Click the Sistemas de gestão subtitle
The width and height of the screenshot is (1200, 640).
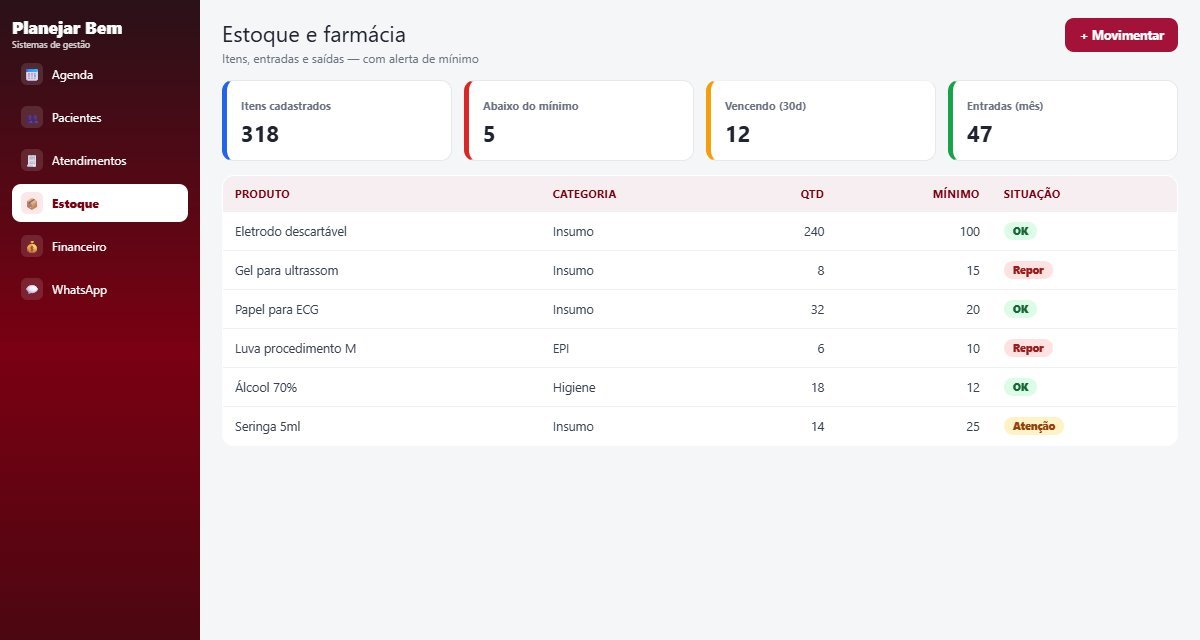pos(51,44)
